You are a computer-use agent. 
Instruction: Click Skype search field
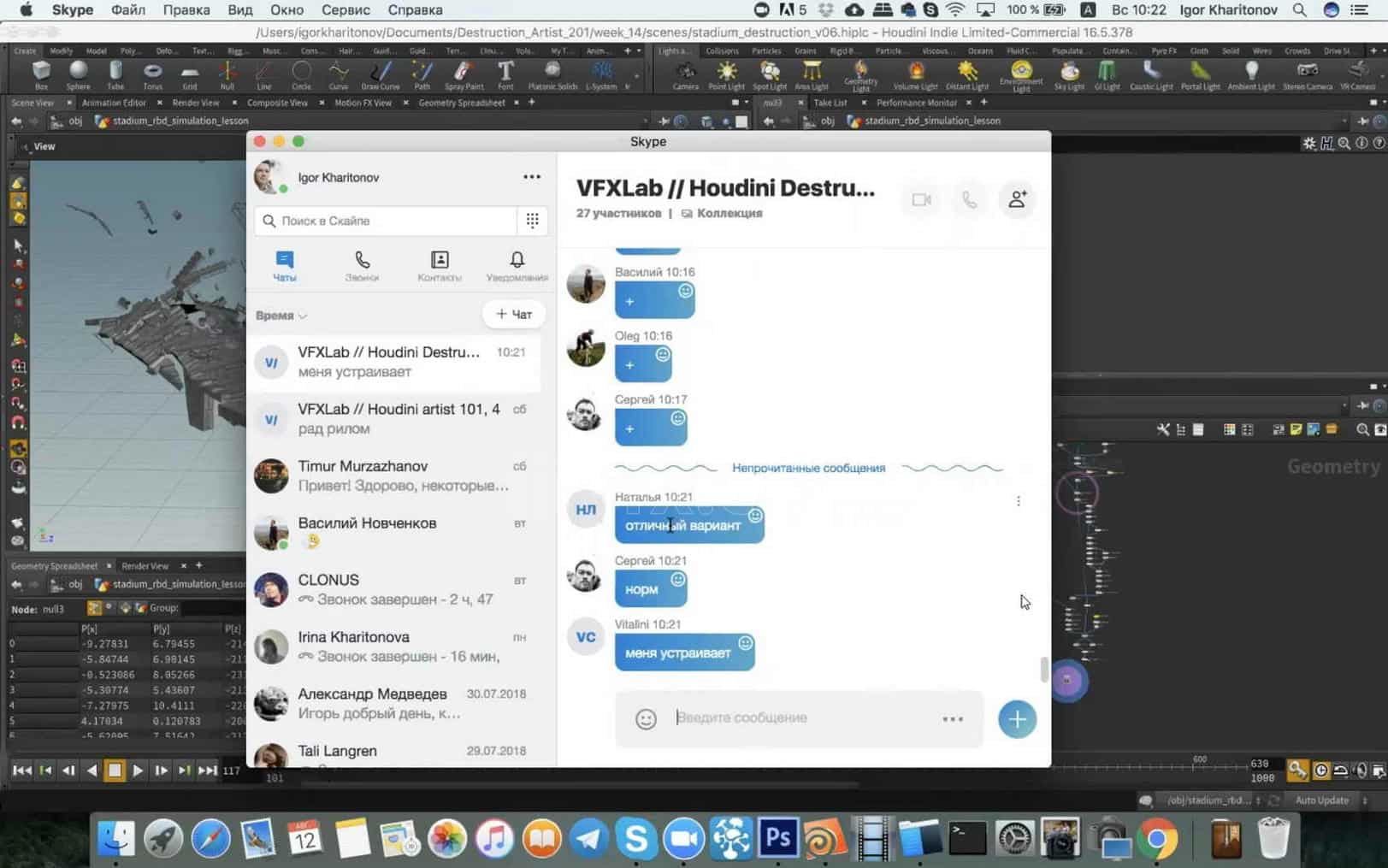[x=386, y=221]
